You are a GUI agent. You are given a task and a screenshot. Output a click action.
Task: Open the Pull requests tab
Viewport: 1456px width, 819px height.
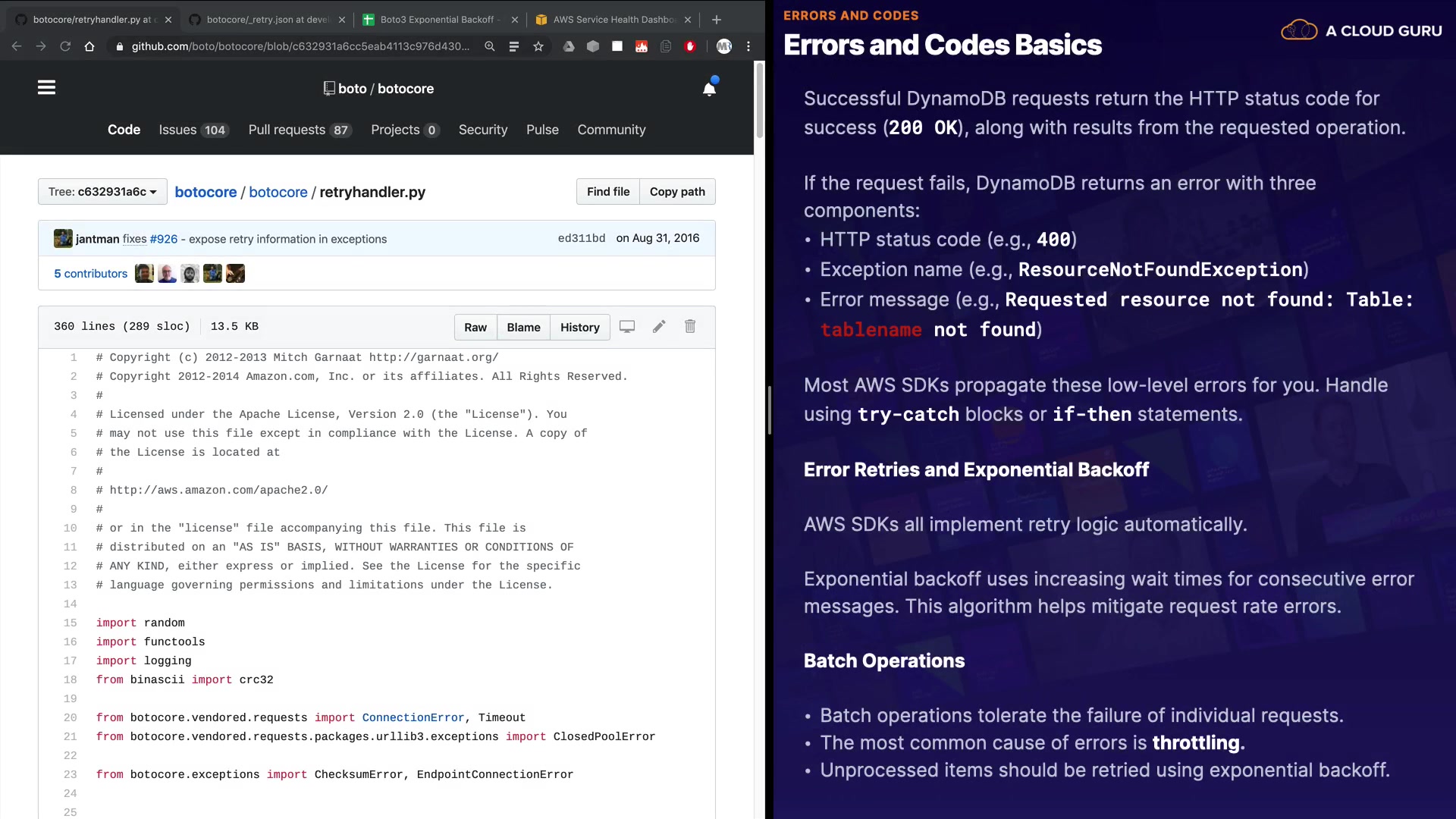tap(299, 130)
